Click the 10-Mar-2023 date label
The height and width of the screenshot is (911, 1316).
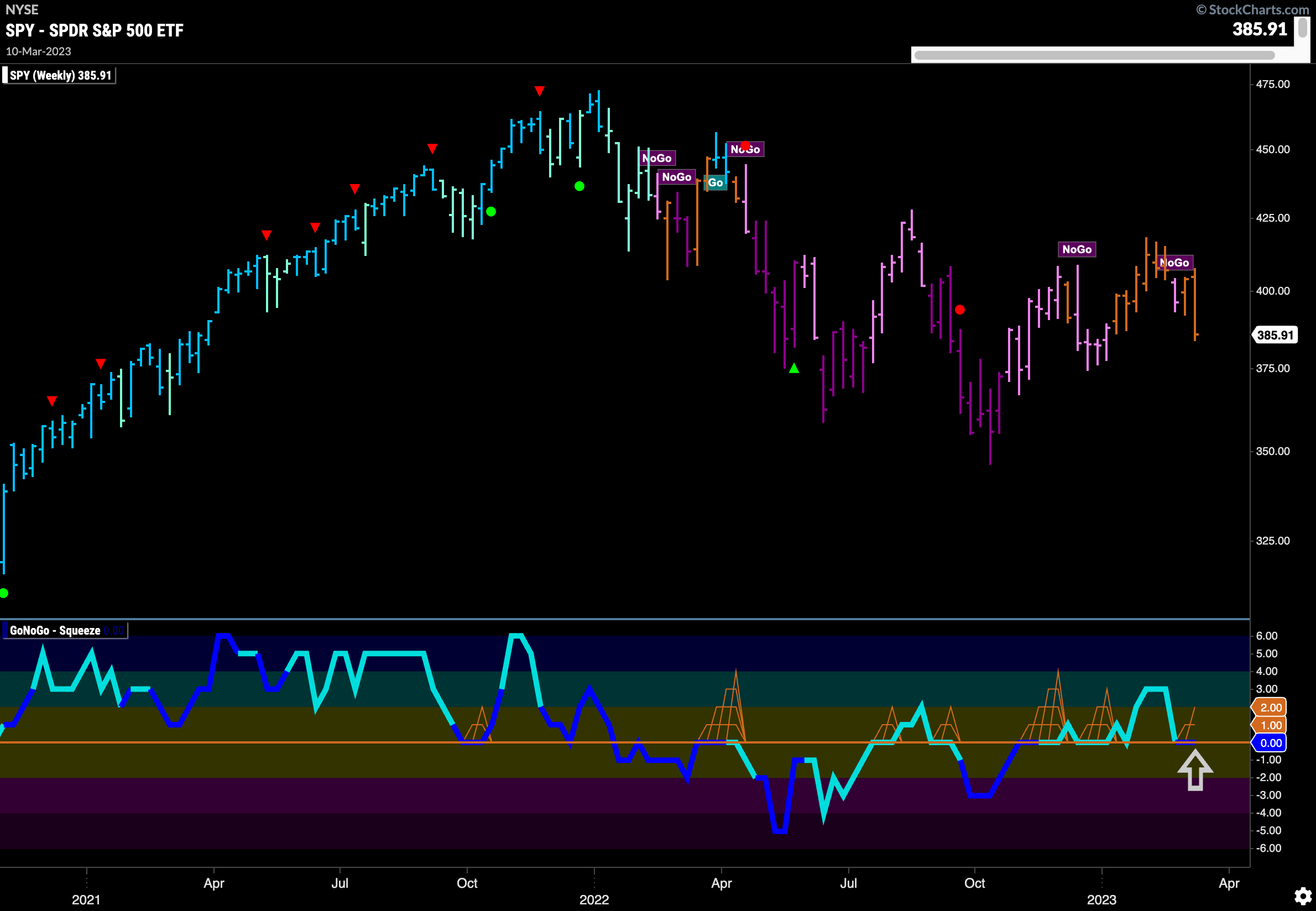pos(38,51)
